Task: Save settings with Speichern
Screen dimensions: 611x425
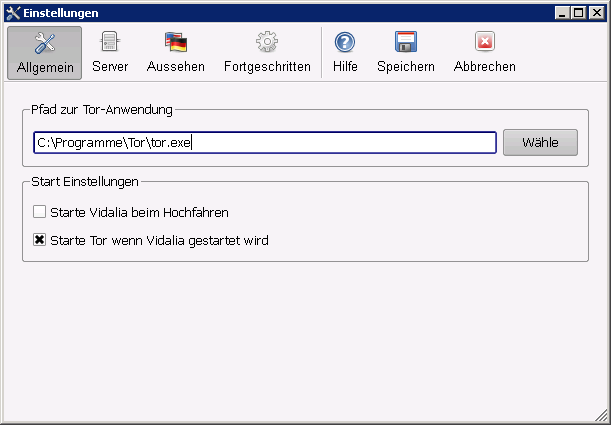Action: (406, 53)
